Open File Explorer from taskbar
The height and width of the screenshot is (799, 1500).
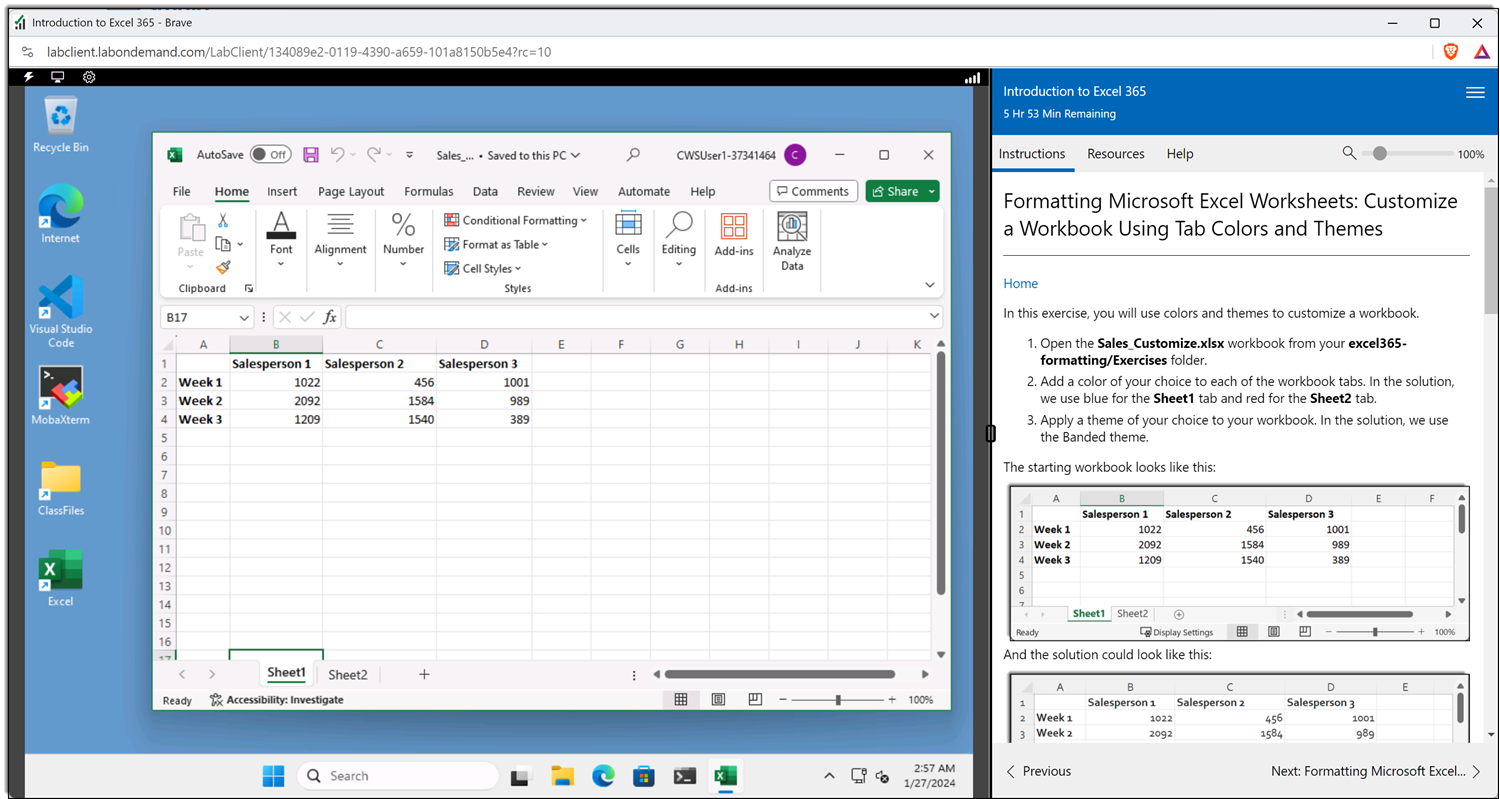562,776
